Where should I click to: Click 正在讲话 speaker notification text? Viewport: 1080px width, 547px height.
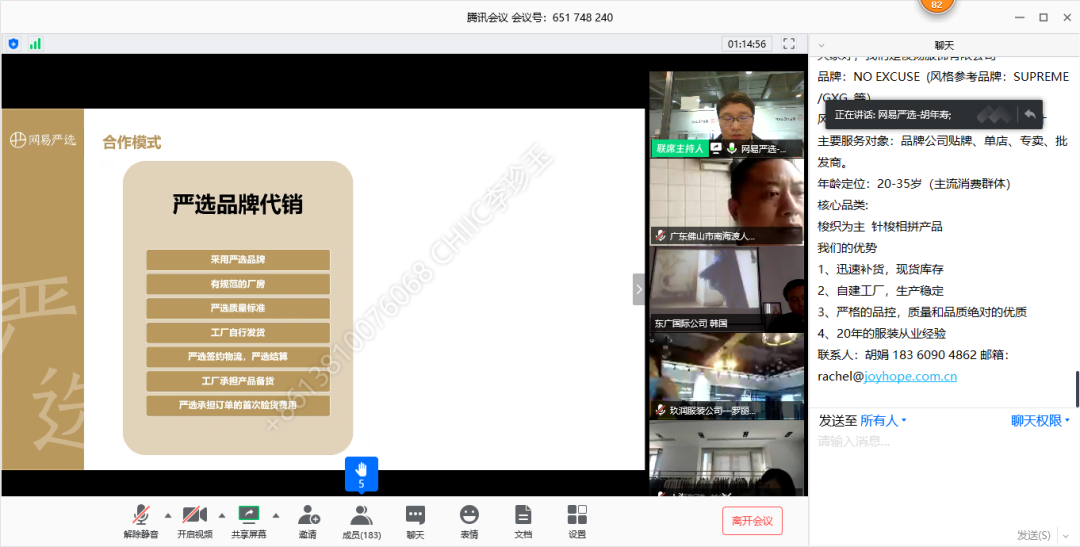893,115
